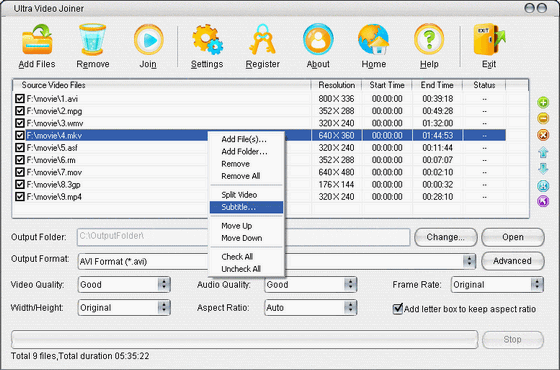The width and height of the screenshot is (560, 370).
Task: Click the Output Folder path field
Action: click(243, 237)
